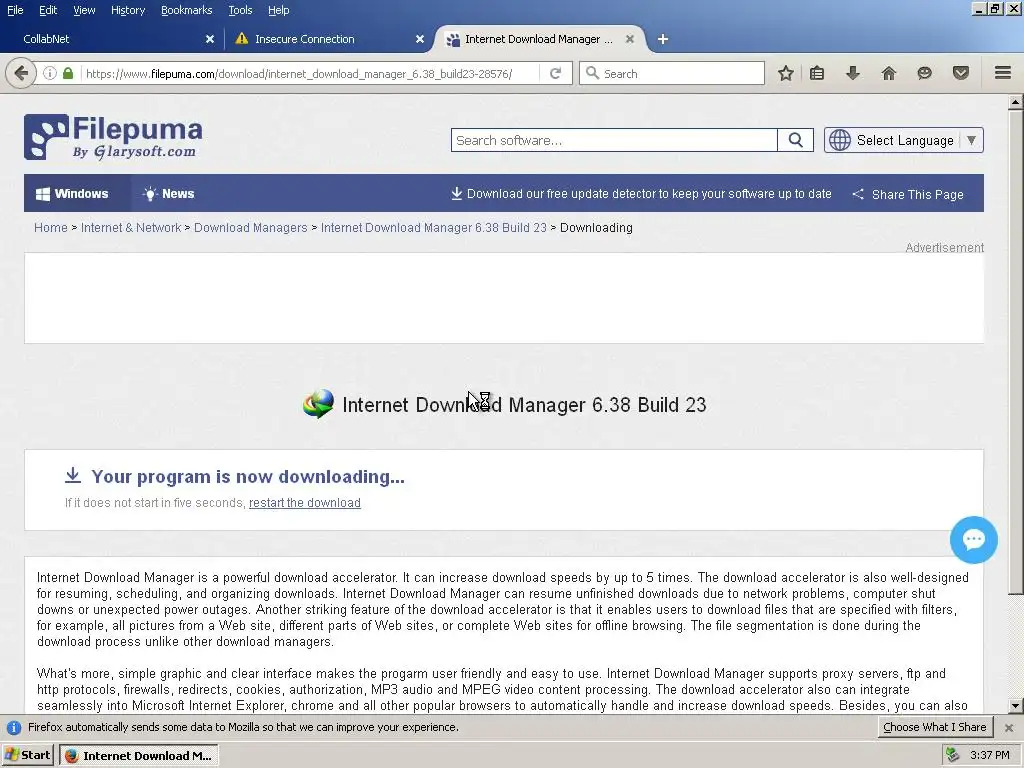The image size is (1024, 768).
Task: Click the page scrollbar up arrow
Action: tap(1016, 102)
